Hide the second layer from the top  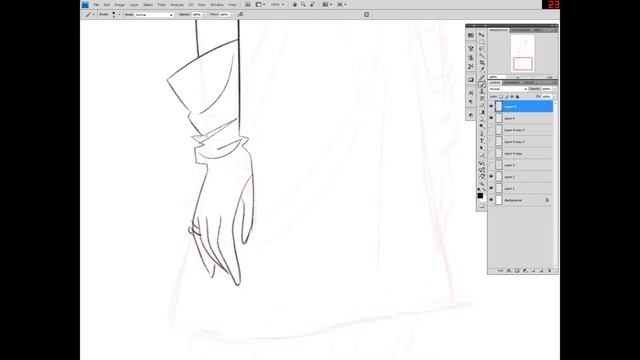point(491,118)
